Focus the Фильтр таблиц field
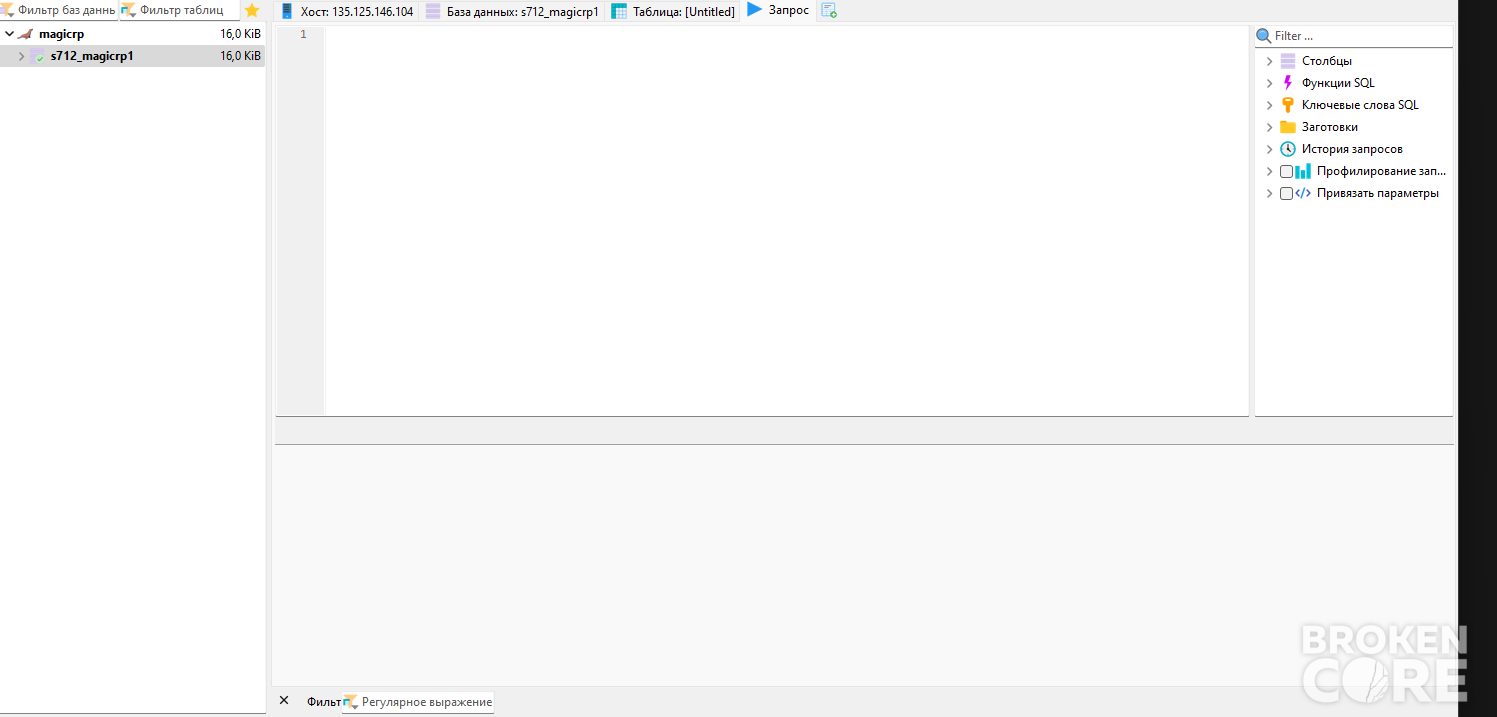Viewport: 1497px width, 717px height. (x=180, y=10)
